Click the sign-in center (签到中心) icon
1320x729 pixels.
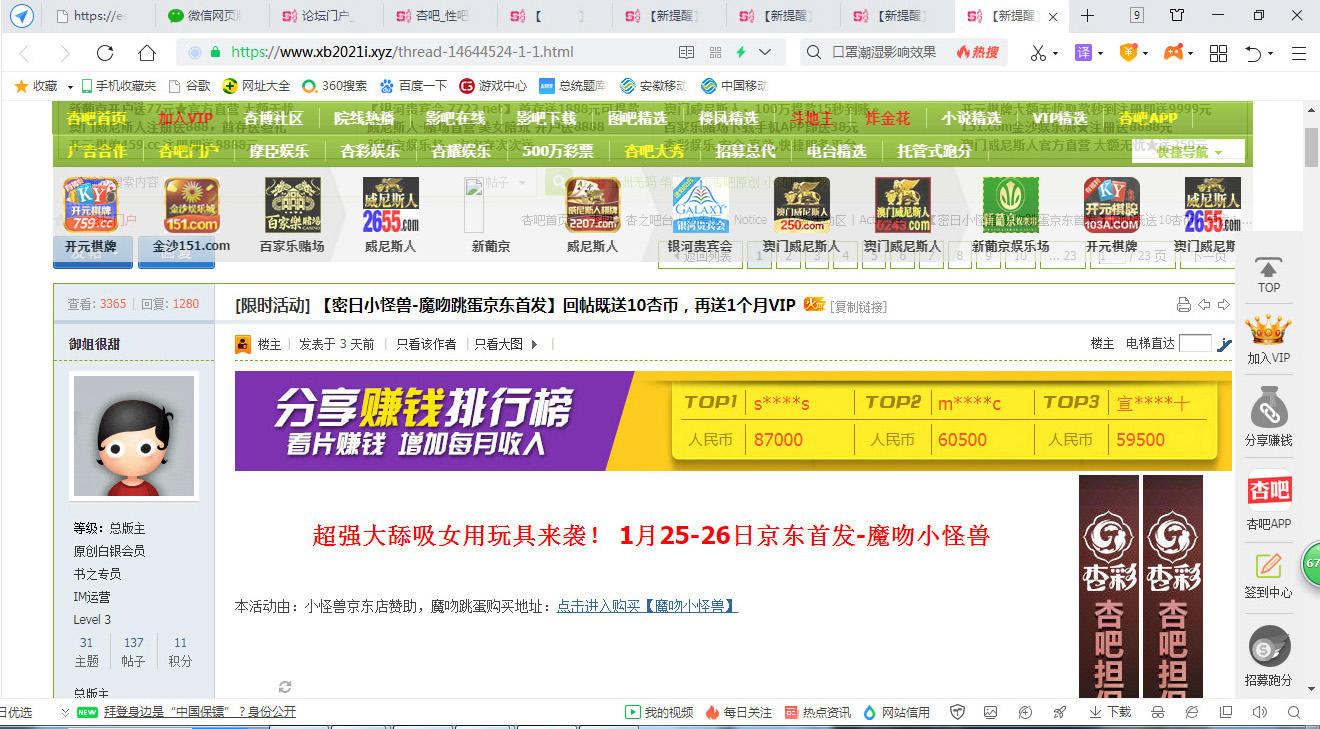(x=1268, y=574)
